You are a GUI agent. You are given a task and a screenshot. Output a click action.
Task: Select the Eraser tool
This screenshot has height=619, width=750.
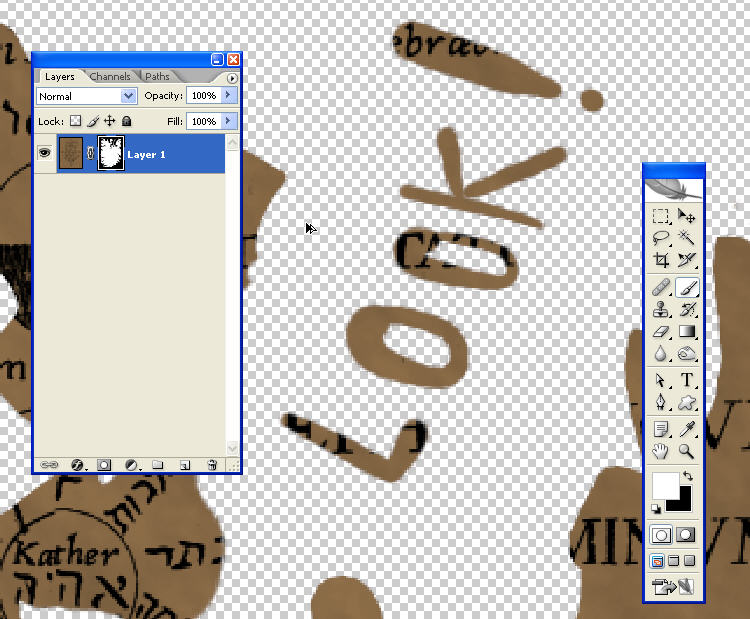pyautogui.click(x=661, y=332)
